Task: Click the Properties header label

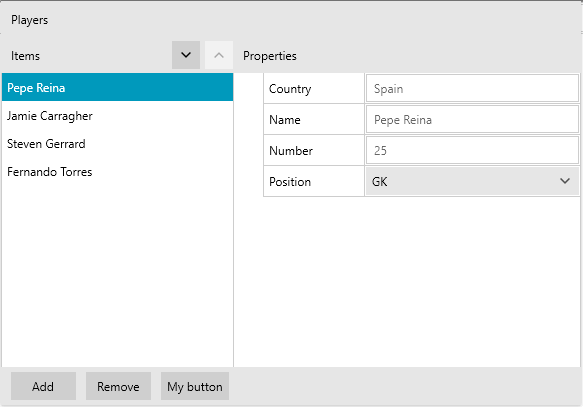Action: click(270, 56)
